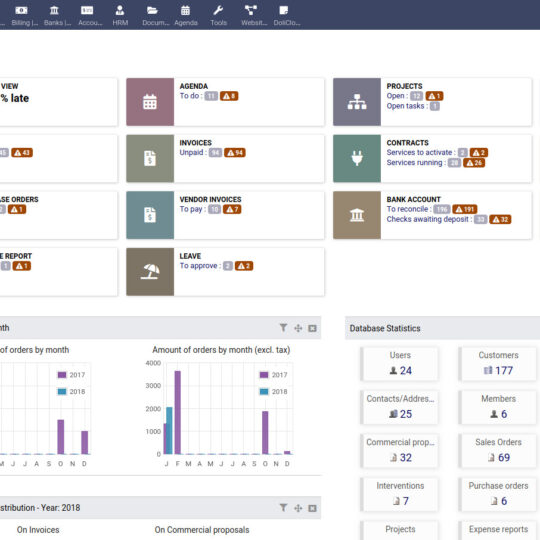
Task: Open late services running badge 26
Action: click(474, 163)
